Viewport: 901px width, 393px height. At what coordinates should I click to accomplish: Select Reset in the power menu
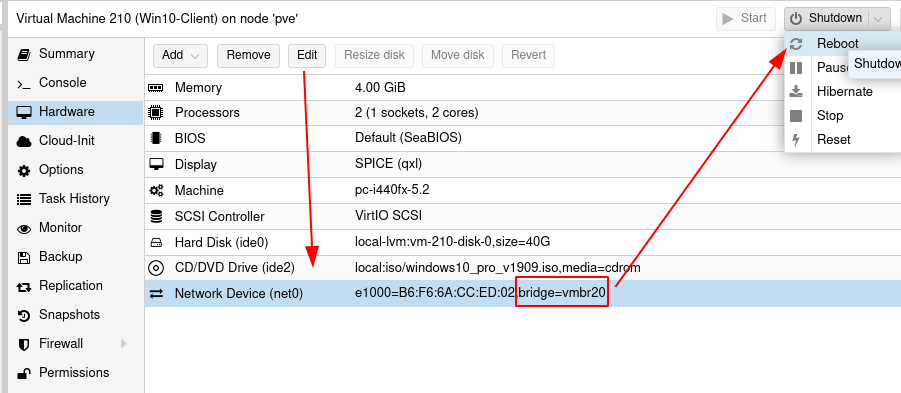(833, 140)
